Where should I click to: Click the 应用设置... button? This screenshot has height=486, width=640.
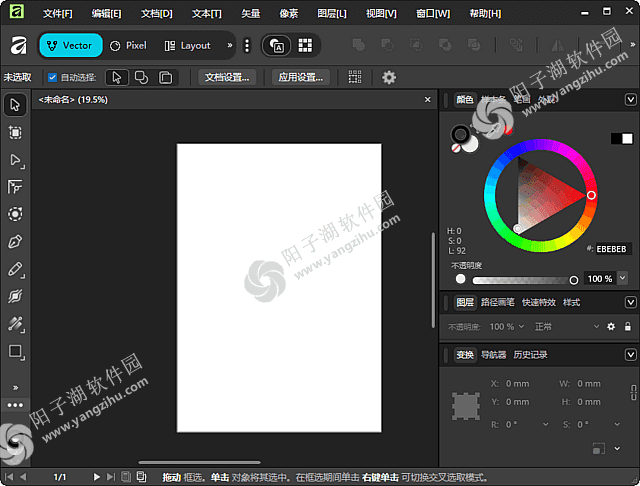point(301,77)
